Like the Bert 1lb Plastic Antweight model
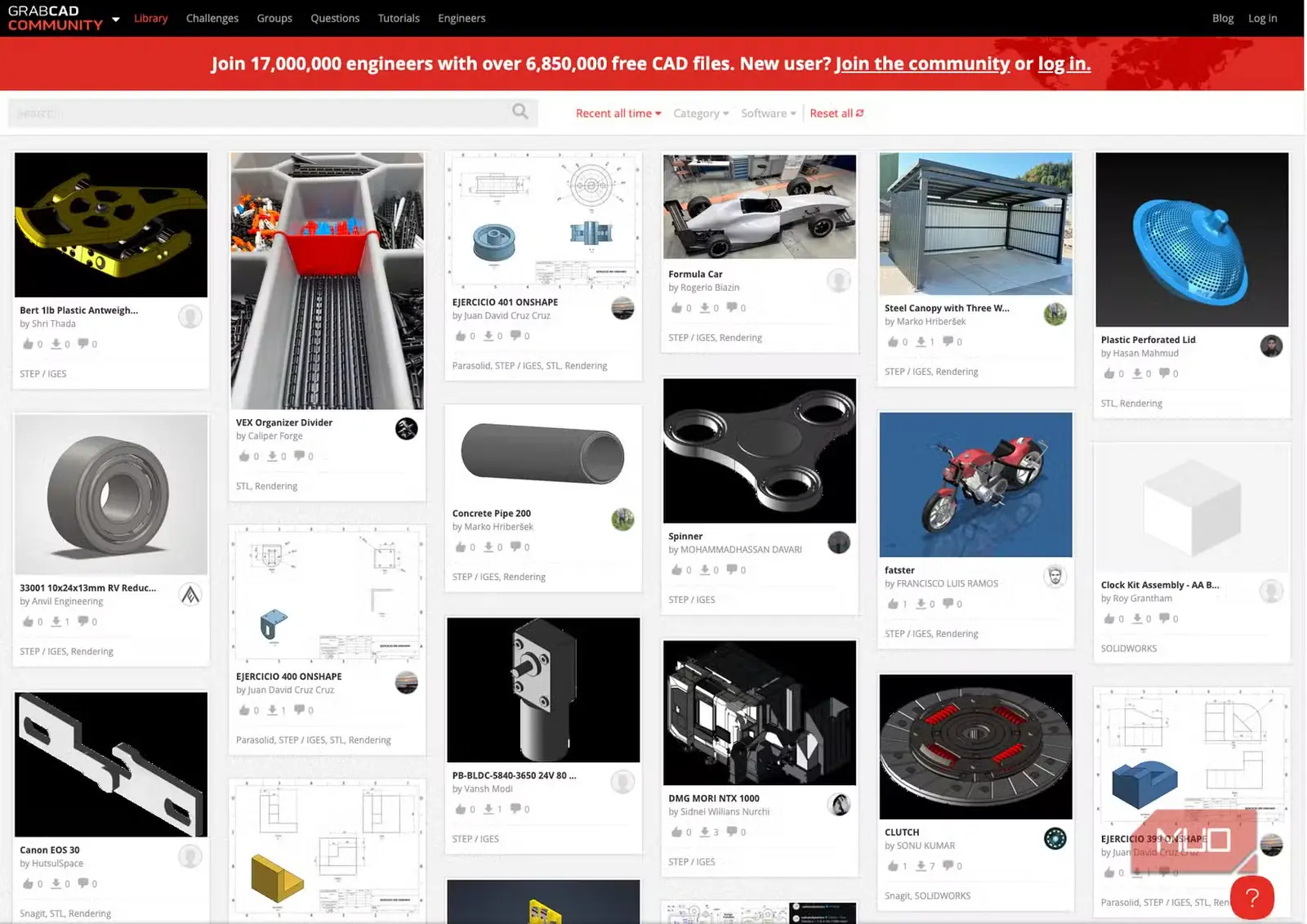This screenshot has height=924, width=1307. click(x=28, y=344)
